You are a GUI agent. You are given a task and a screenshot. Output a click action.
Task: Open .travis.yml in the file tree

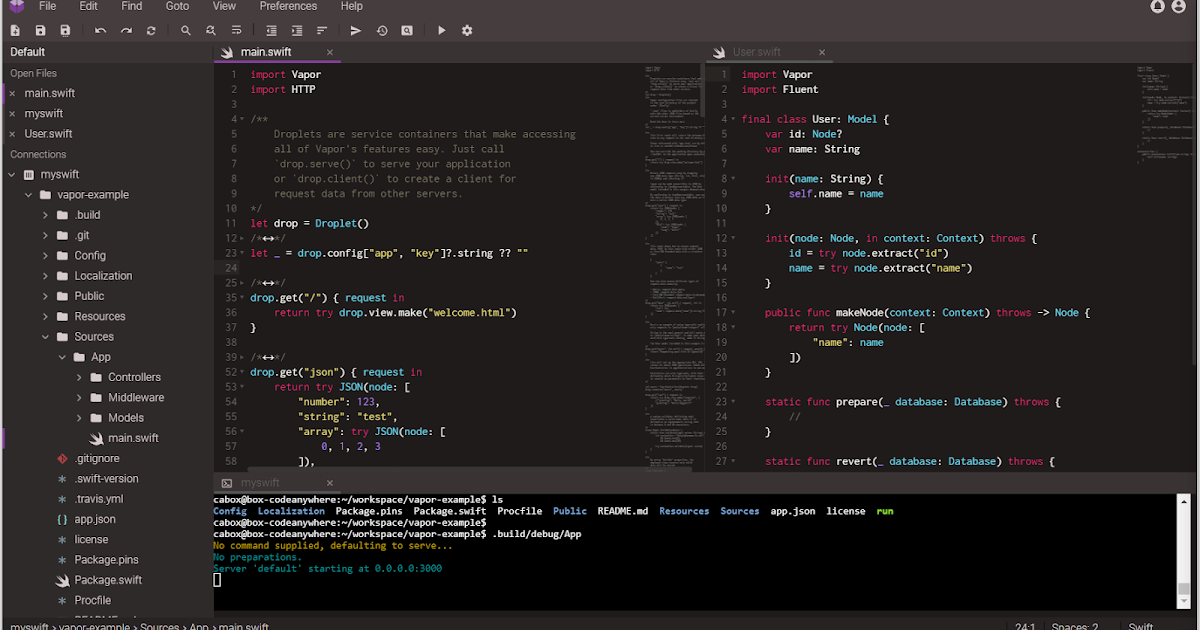point(99,499)
